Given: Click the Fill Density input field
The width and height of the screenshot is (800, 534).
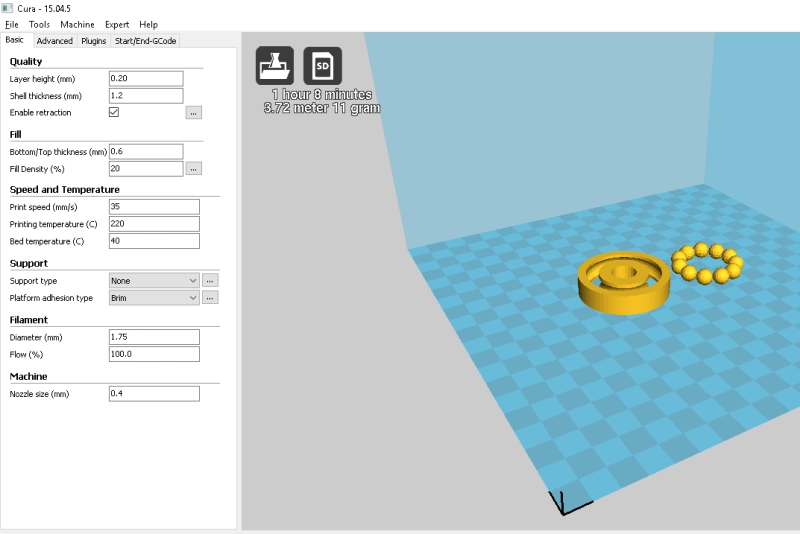Looking at the screenshot, I should click(x=146, y=169).
